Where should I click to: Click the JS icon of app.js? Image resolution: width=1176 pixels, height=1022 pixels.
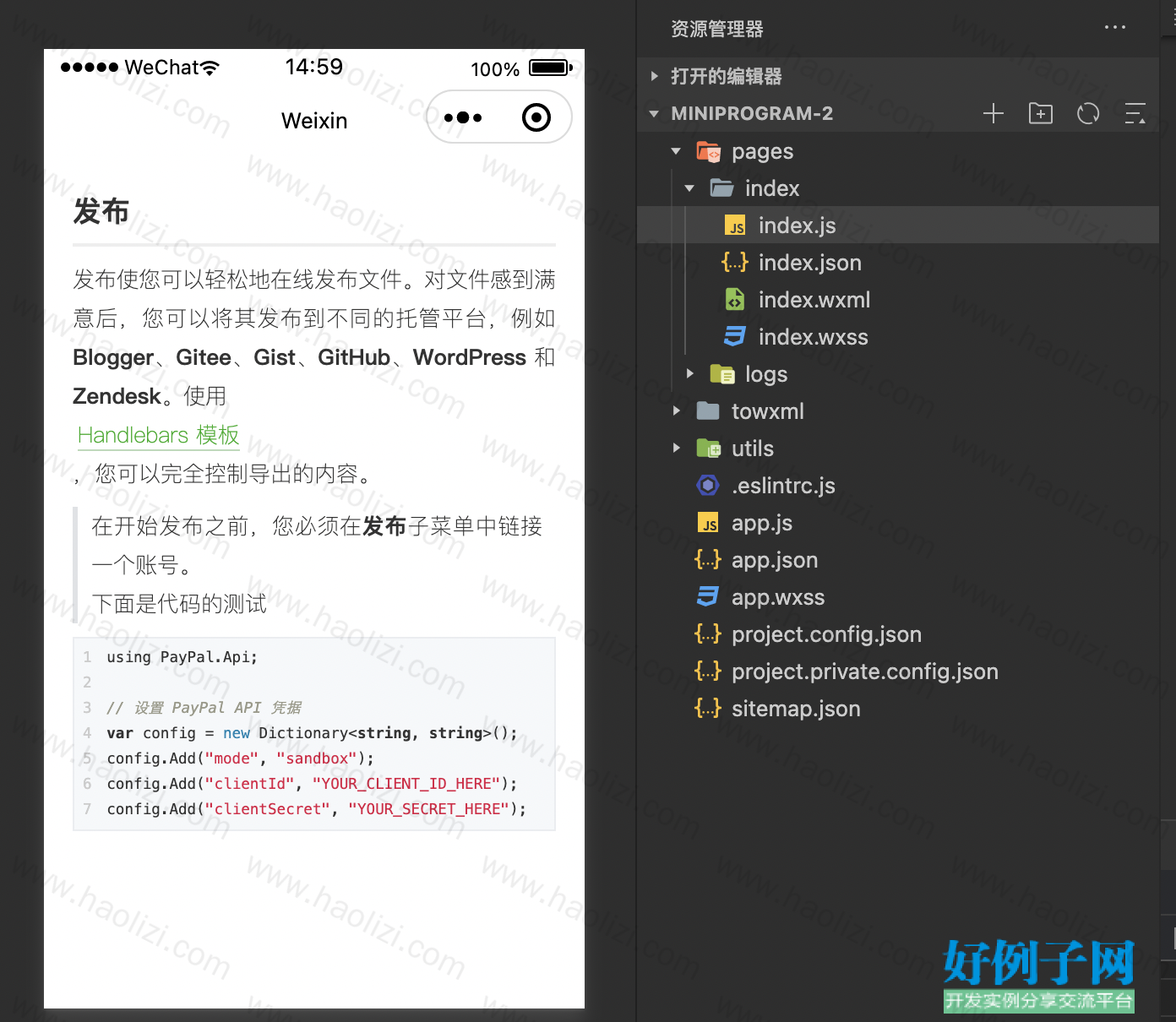[x=708, y=523]
